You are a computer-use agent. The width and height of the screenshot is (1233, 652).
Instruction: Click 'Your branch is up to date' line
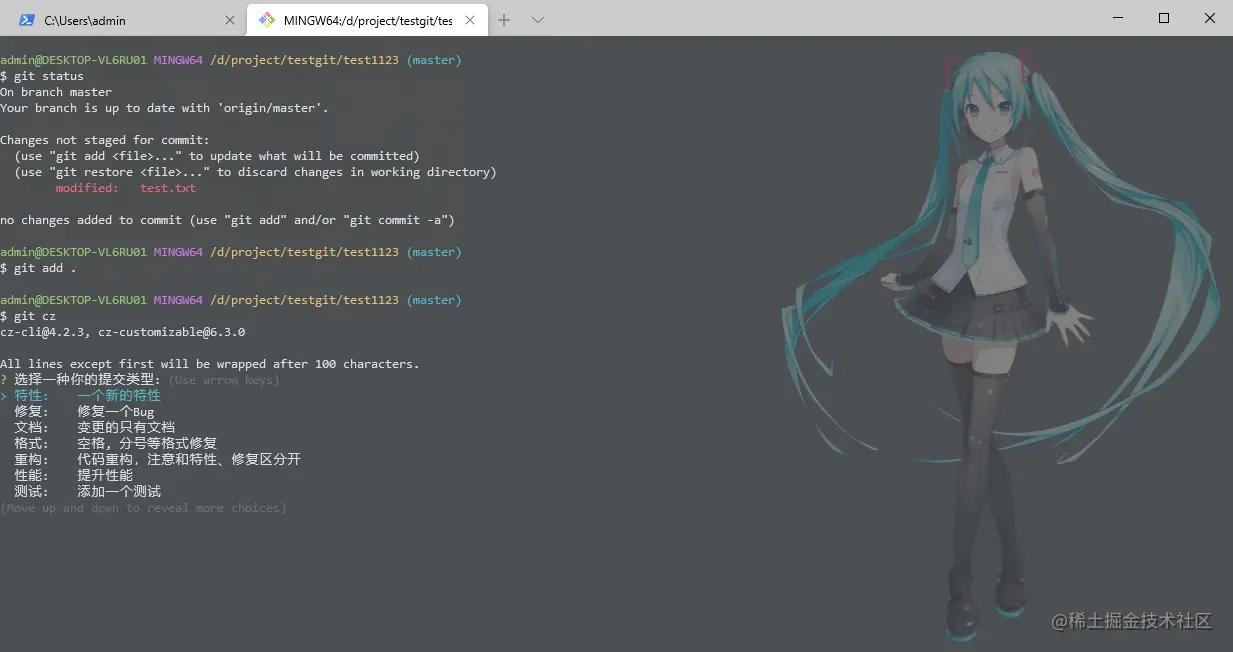pyautogui.click(x=164, y=108)
